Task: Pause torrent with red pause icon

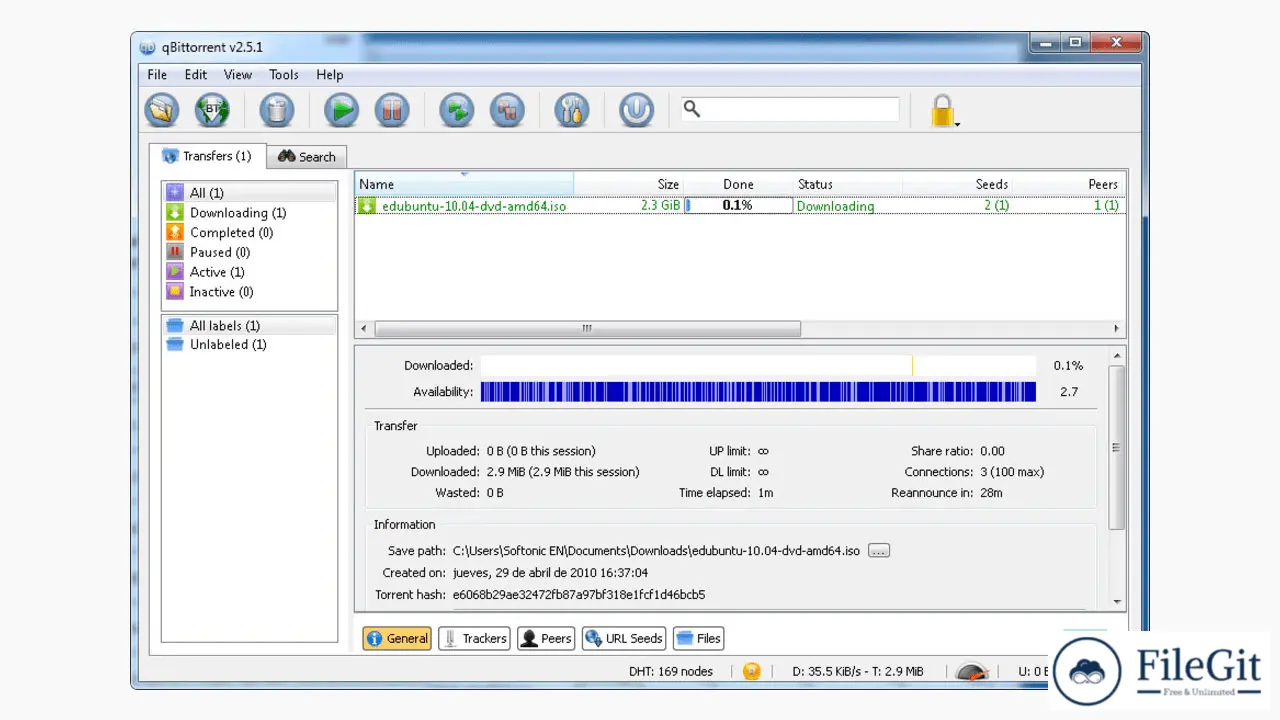Action: [392, 110]
